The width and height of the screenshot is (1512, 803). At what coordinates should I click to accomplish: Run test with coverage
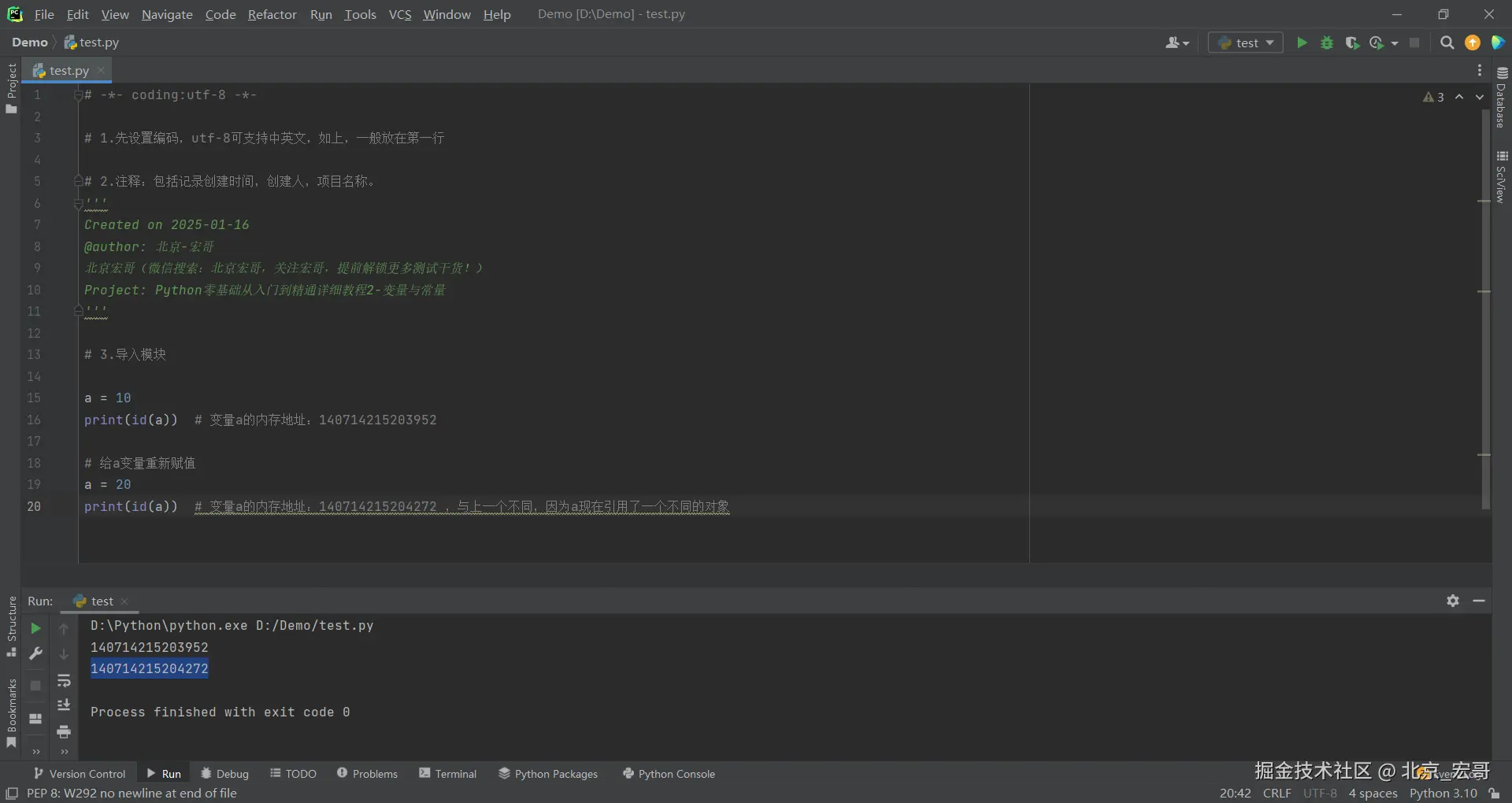click(x=1352, y=43)
